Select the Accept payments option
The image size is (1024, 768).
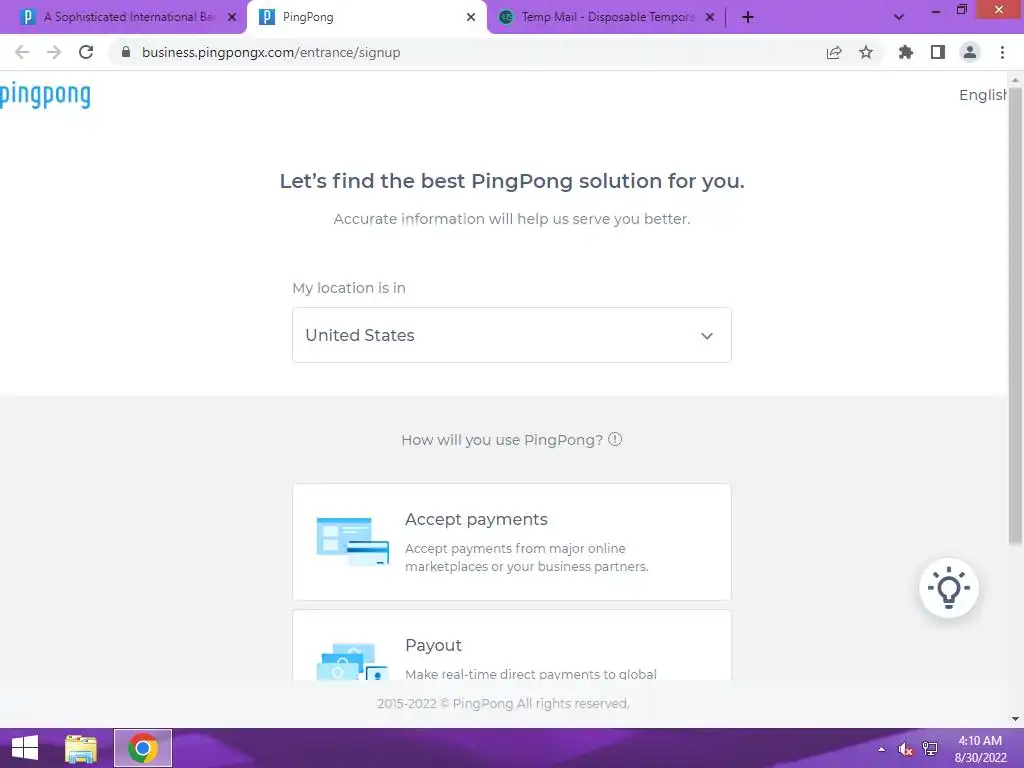tap(511, 542)
